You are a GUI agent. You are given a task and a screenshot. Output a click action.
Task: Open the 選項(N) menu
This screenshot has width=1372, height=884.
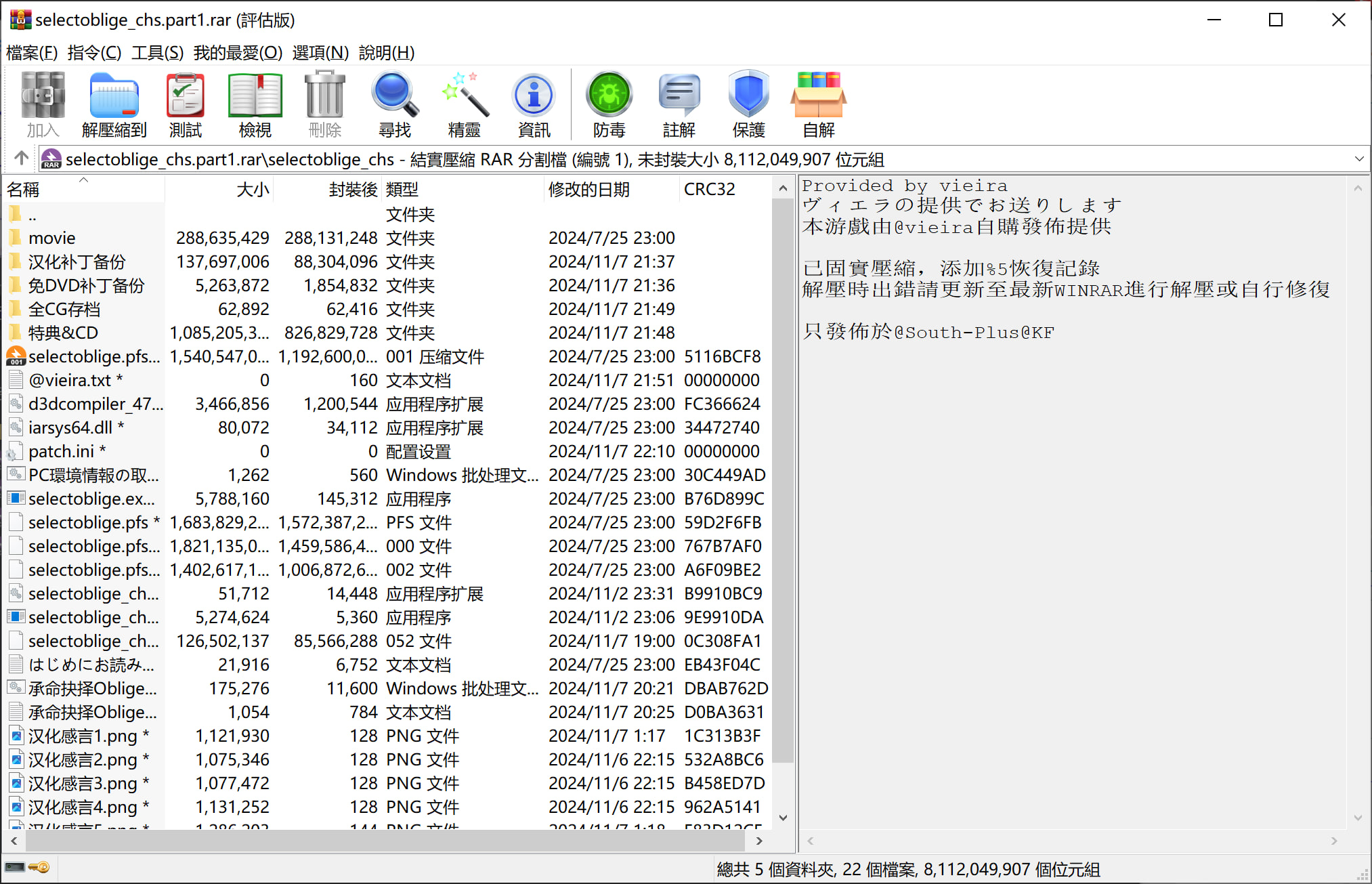point(320,53)
